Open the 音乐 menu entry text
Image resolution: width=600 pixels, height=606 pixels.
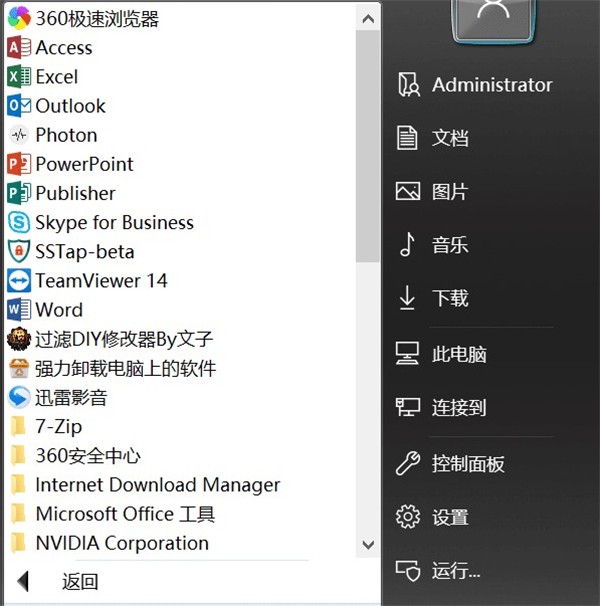click(x=450, y=245)
